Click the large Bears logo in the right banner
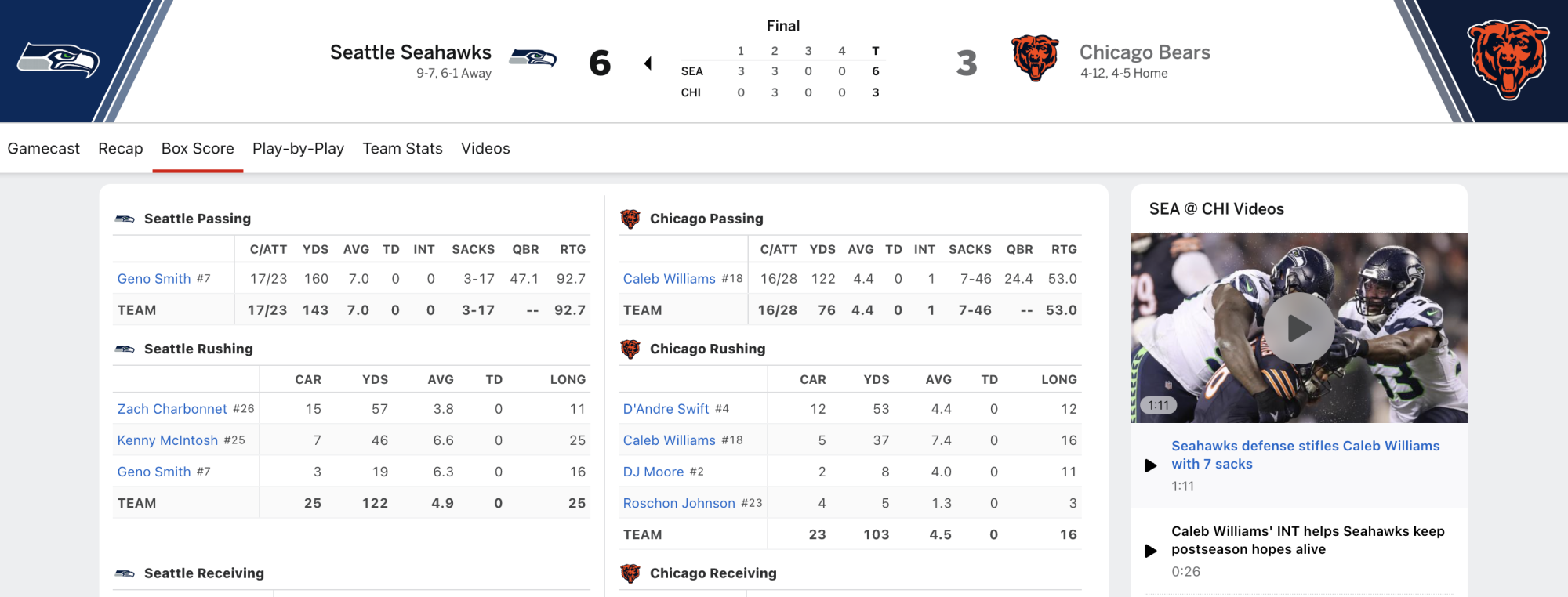 (1508, 60)
